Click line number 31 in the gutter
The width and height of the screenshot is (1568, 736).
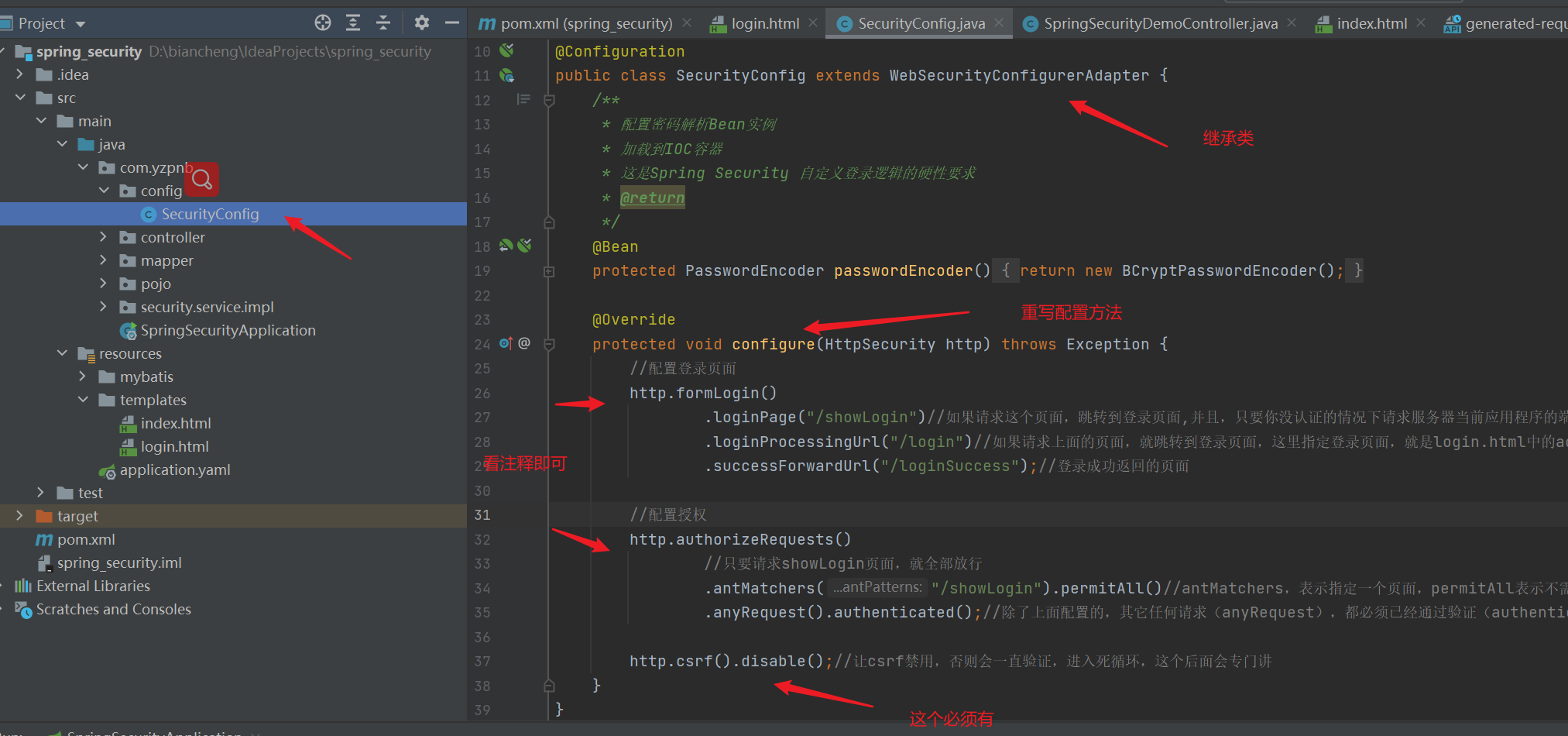tap(482, 514)
